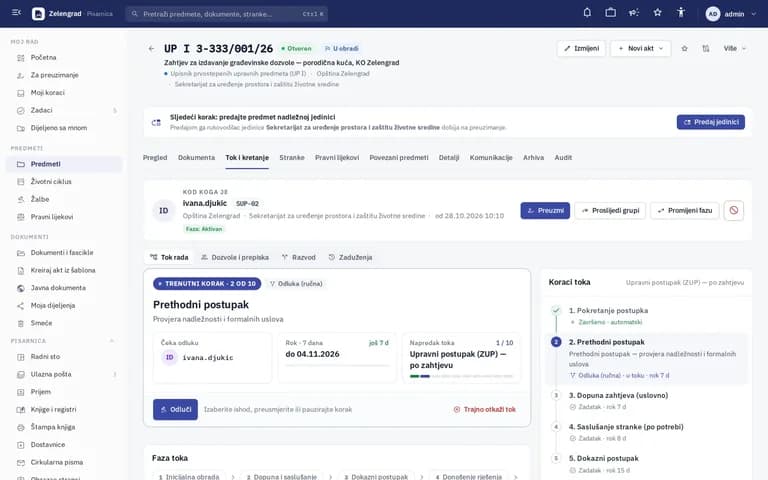The width and height of the screenshot is (768, 480).
Task: Star this case as favorite
Action: [x=684, y=48]
